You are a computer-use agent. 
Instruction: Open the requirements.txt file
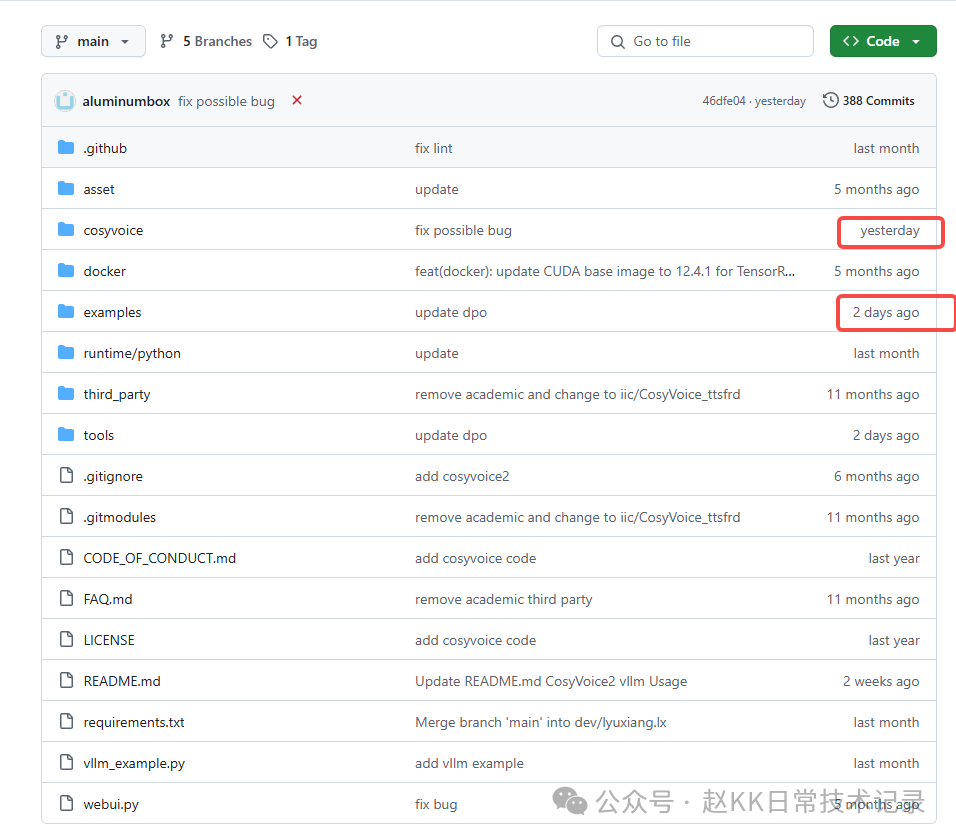[134, 722]
